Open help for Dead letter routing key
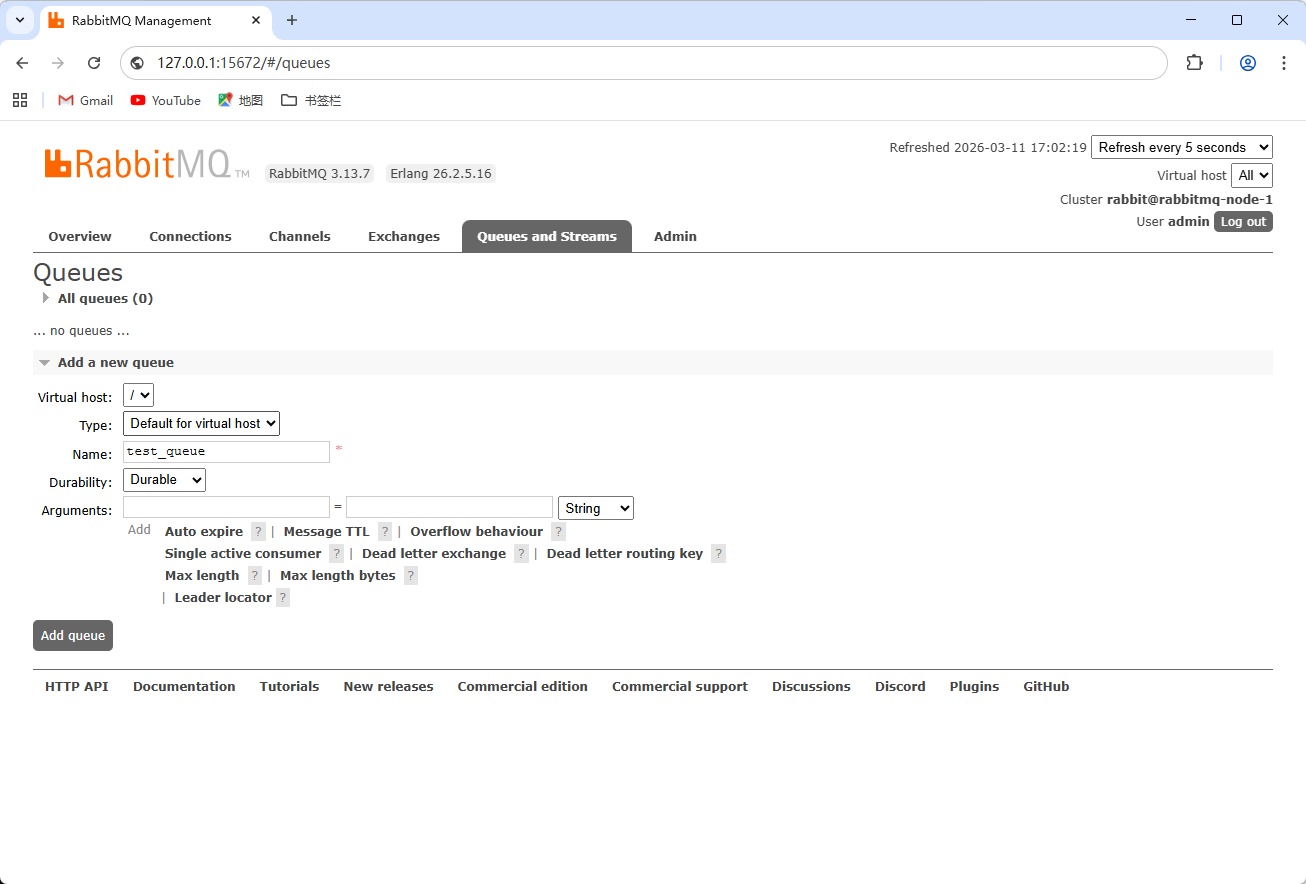Screen dimensions: 1306x884 tap(718, 554)
